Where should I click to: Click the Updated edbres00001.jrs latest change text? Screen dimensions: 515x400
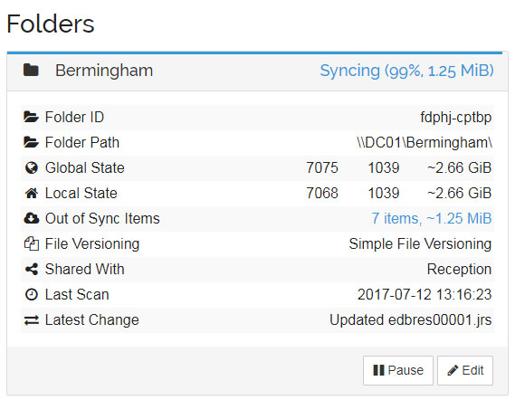(411, 320)
